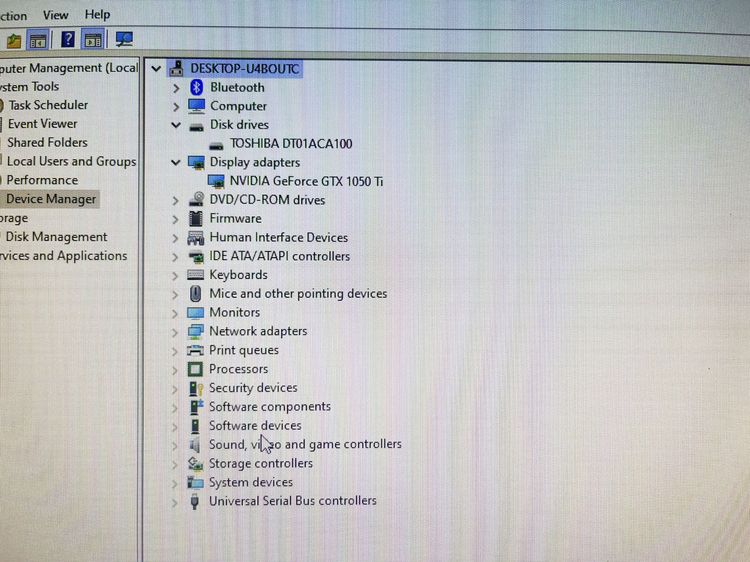This screenshot has height=562, width=750.
Task: Expand the Processors category arrow
Action: pyautogui.click(x=175, y=370)
